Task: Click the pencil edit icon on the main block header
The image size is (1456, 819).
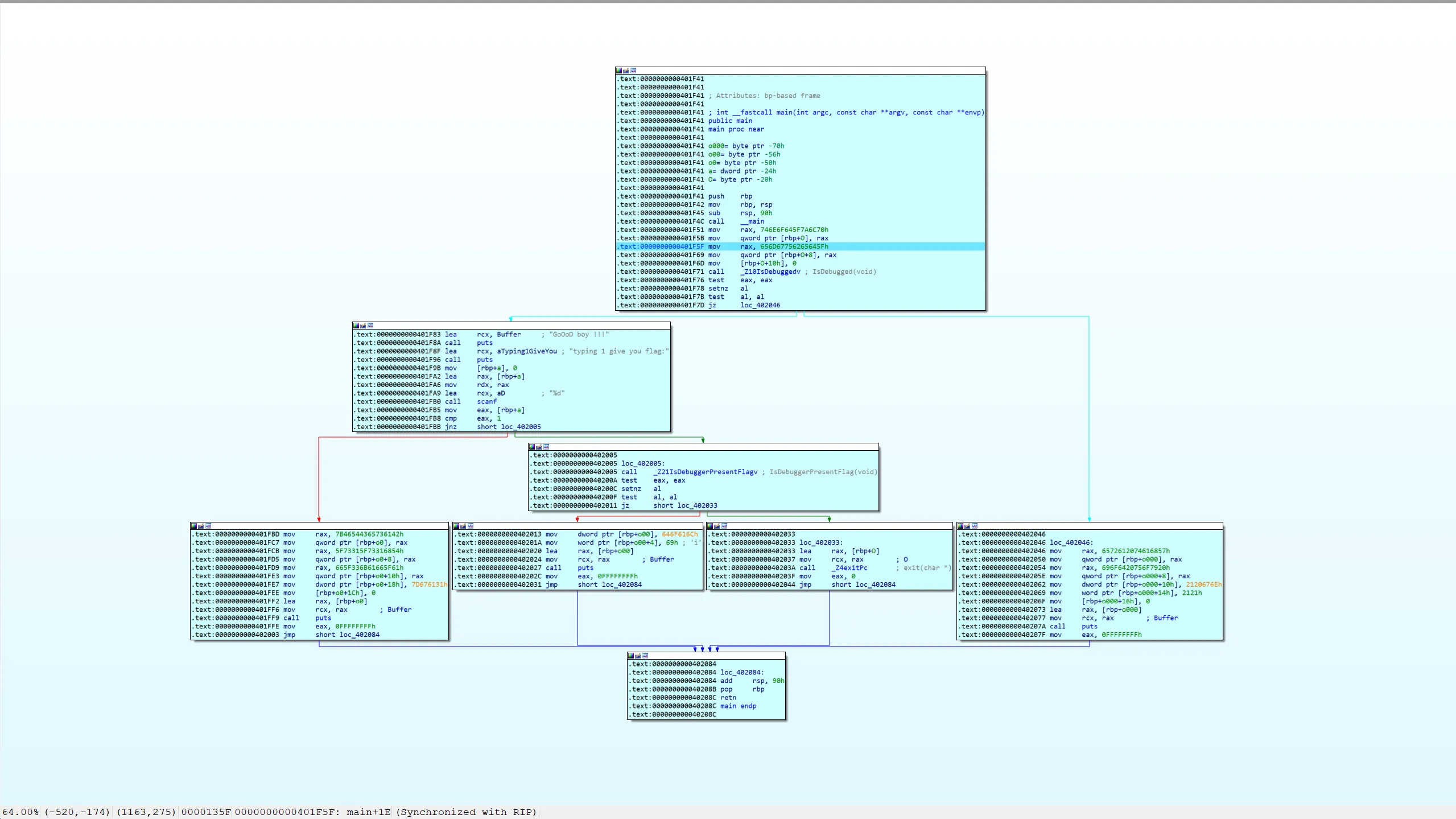Action: coord(626,71)
